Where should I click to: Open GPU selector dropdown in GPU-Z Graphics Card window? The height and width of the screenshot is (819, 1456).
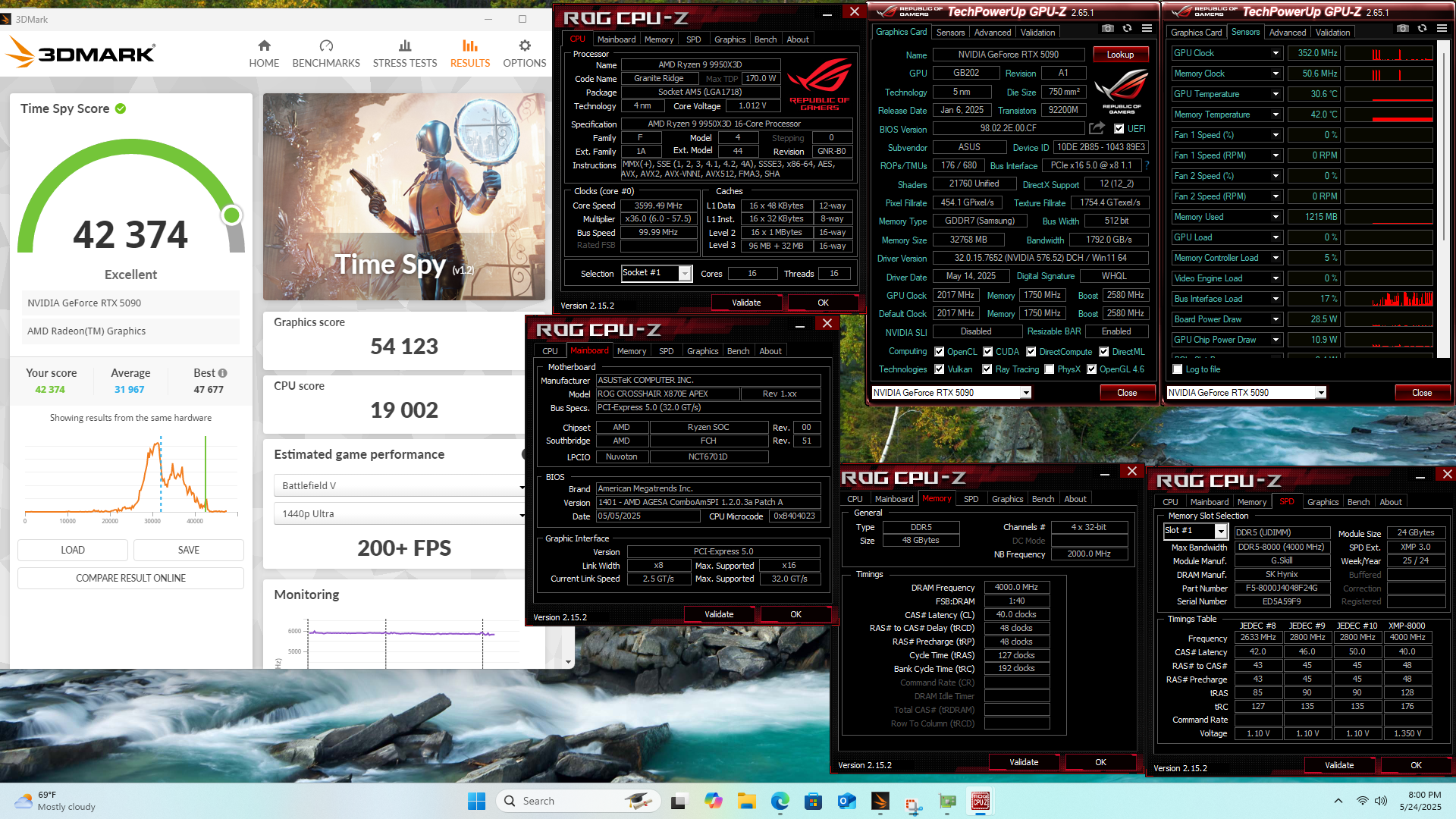1026,393
